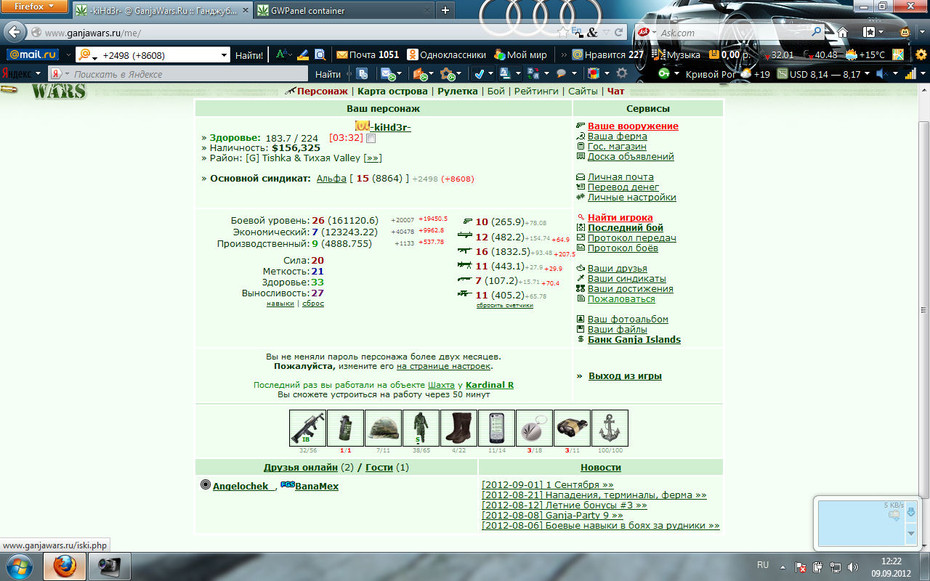Open the Рейтинги menu item

point(536,91)
